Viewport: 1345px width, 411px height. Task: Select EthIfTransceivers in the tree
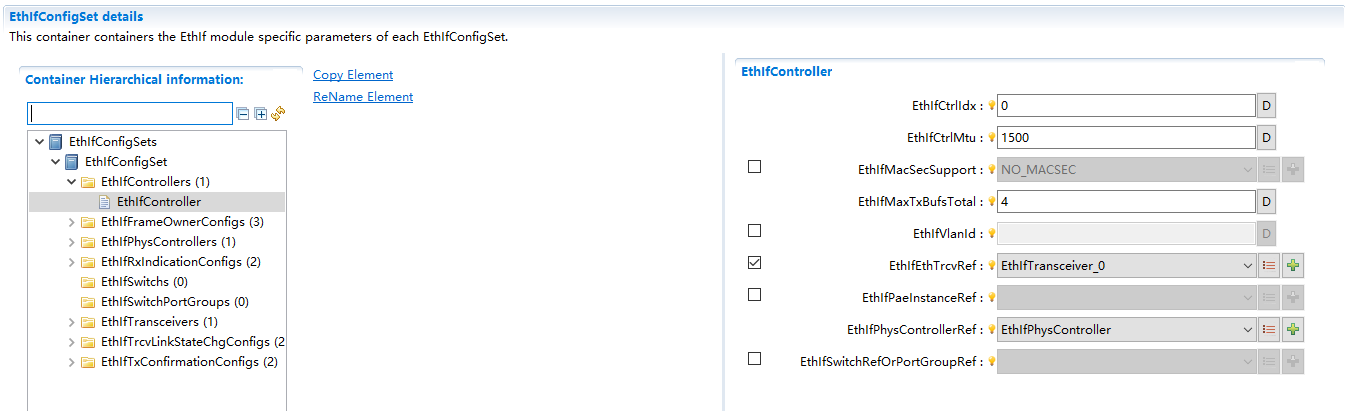pos(159,322)
